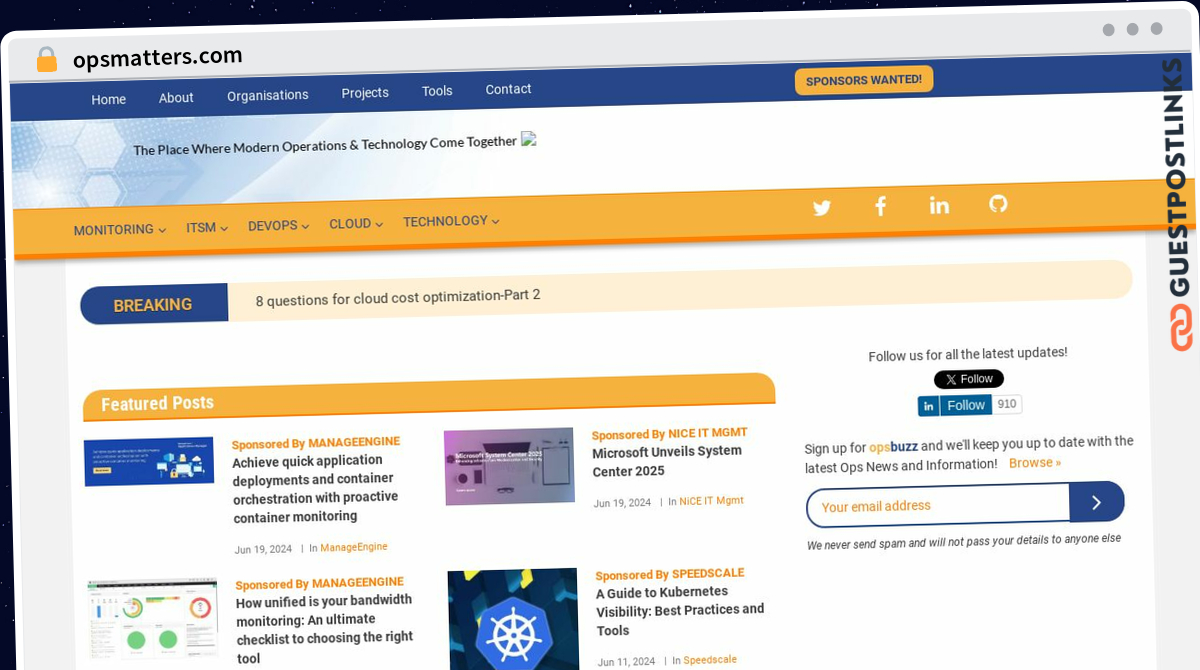This screenshot has width=1200, height=670.
Task: Open the Contact menu item
Action: click(x=508, y=89)
